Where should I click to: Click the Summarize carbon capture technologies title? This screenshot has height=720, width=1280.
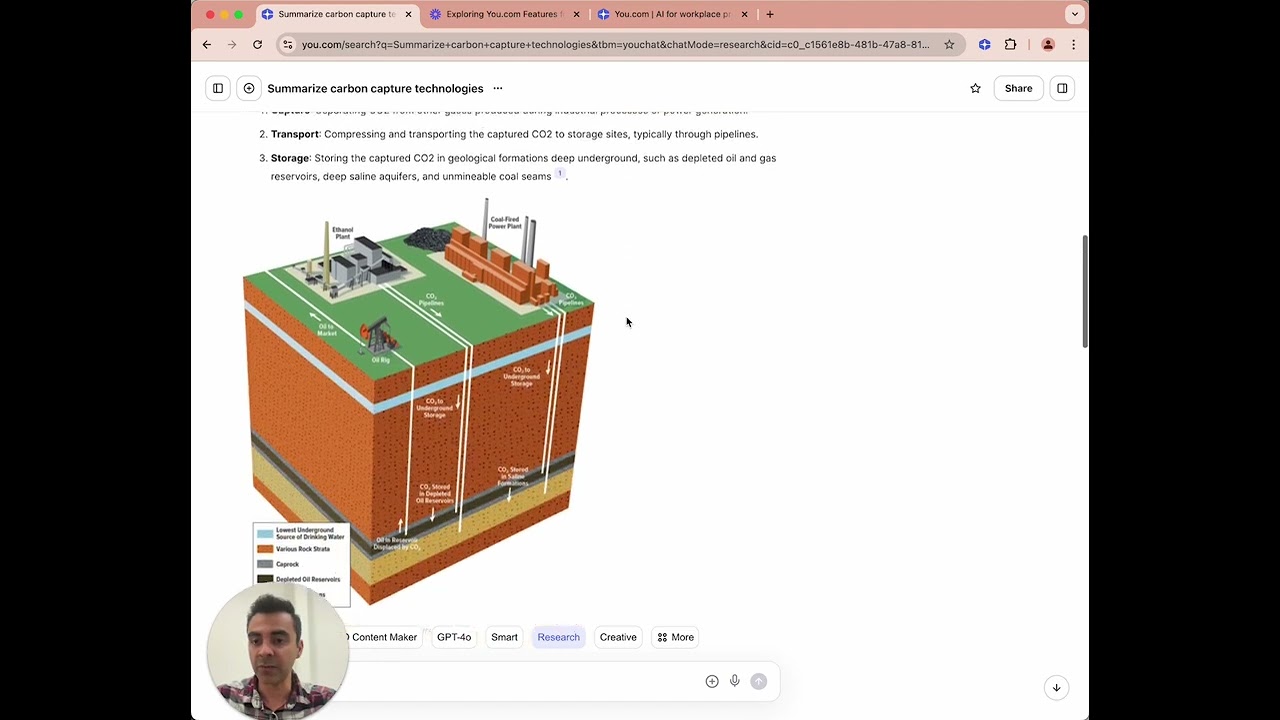pos(375,88)
